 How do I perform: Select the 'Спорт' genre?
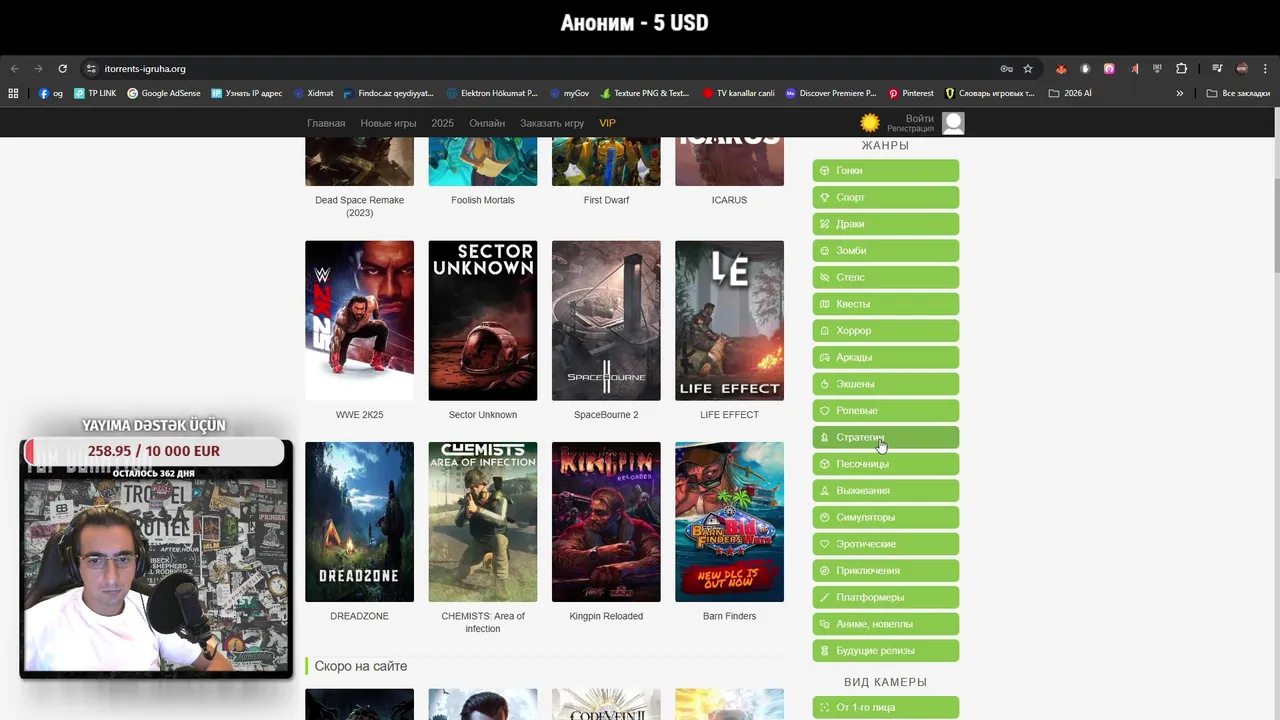(x=885, y=198)
